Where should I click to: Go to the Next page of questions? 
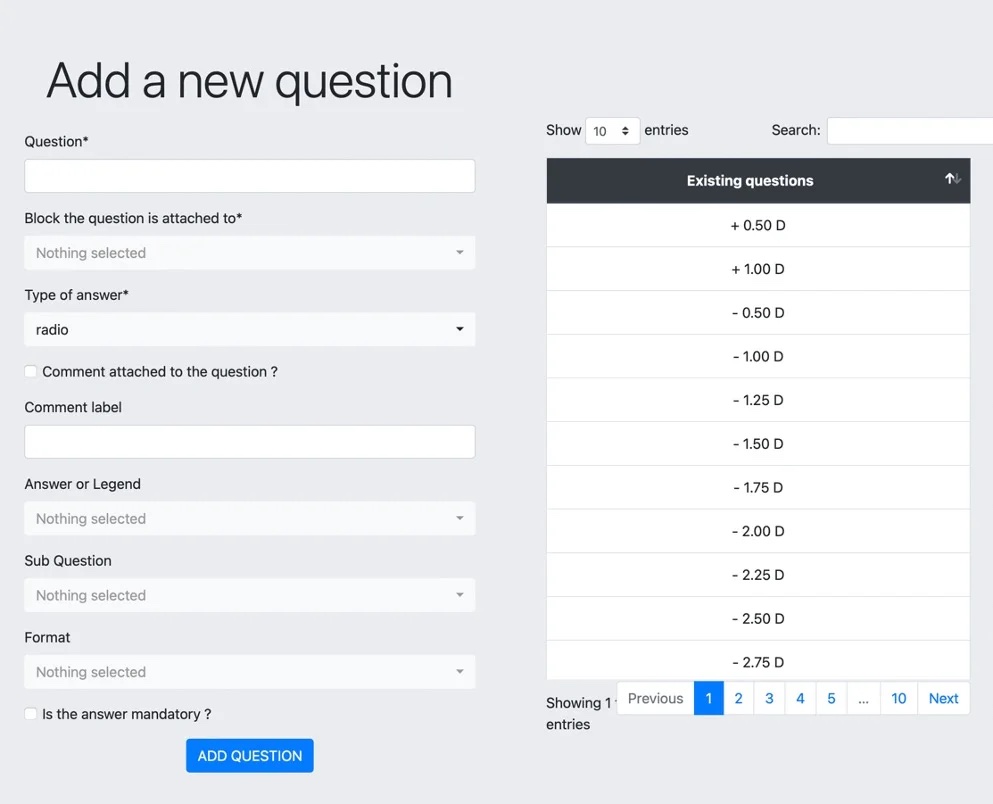(942, 699)
